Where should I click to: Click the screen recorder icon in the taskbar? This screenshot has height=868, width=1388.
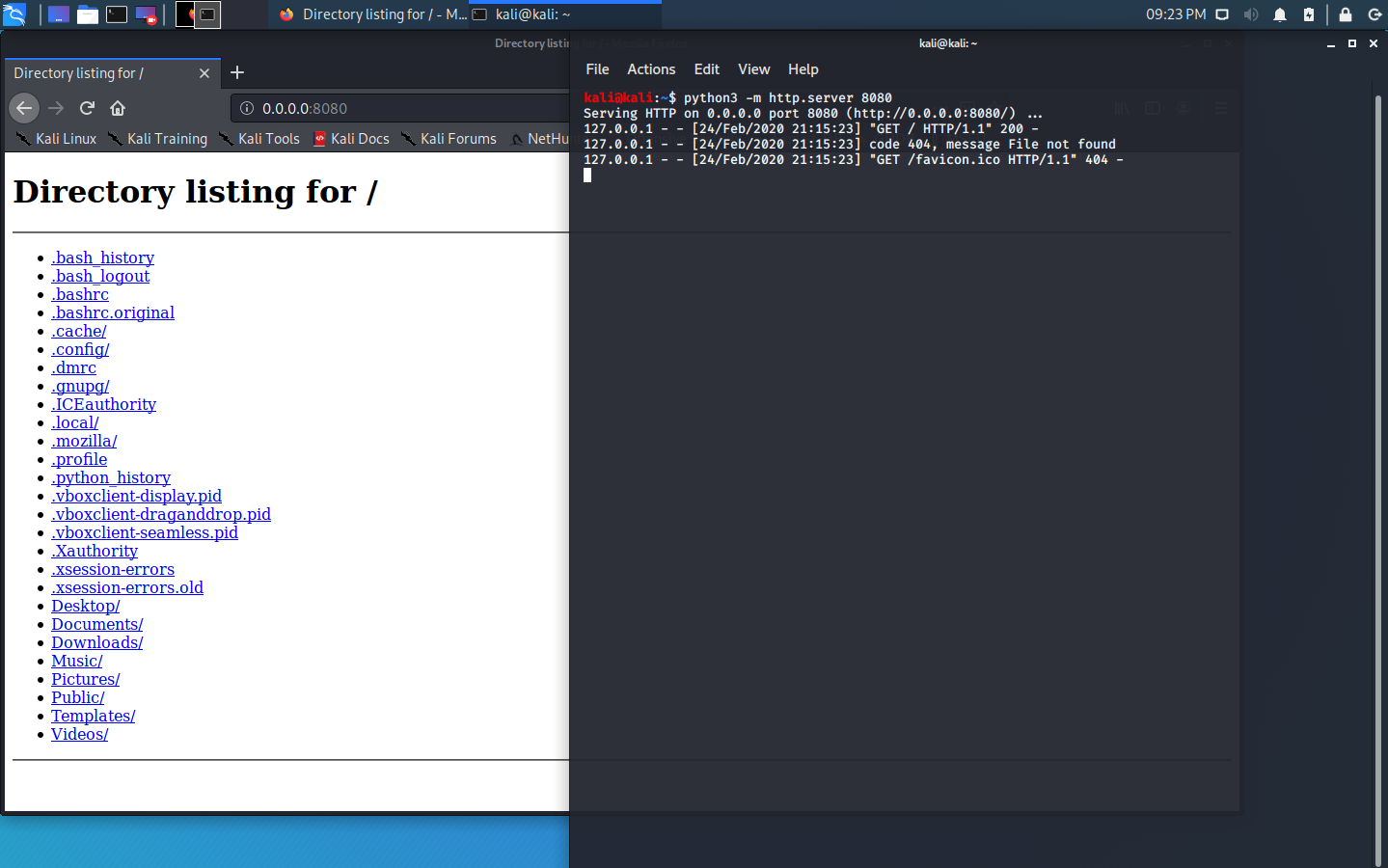click(146, 14)
